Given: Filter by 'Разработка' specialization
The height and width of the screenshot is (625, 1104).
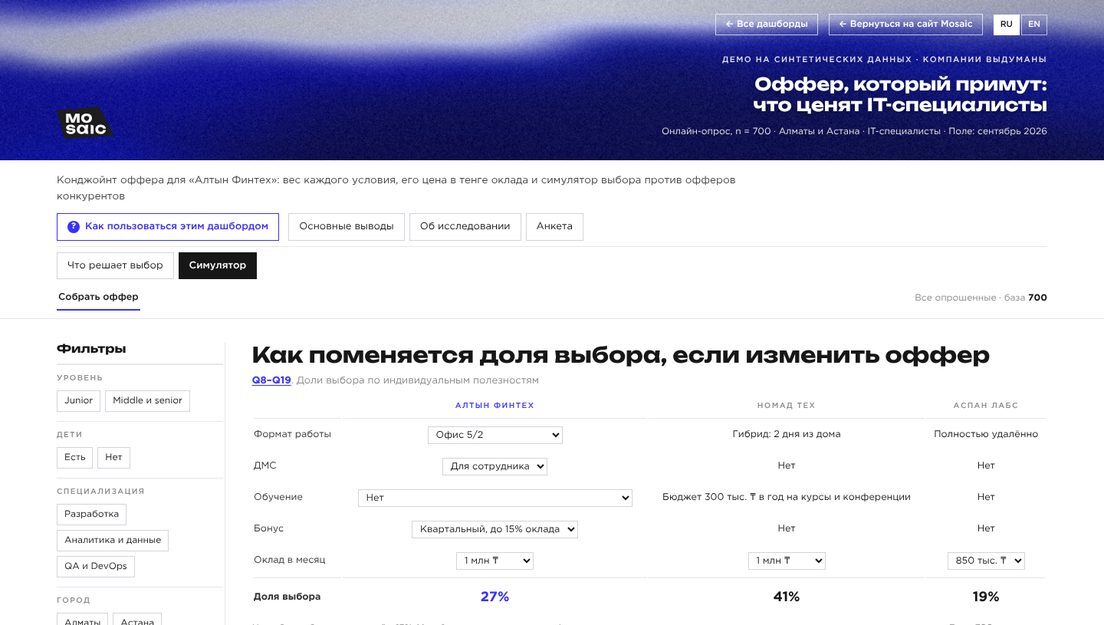Looking at the screenshot, I should (92, 514).
